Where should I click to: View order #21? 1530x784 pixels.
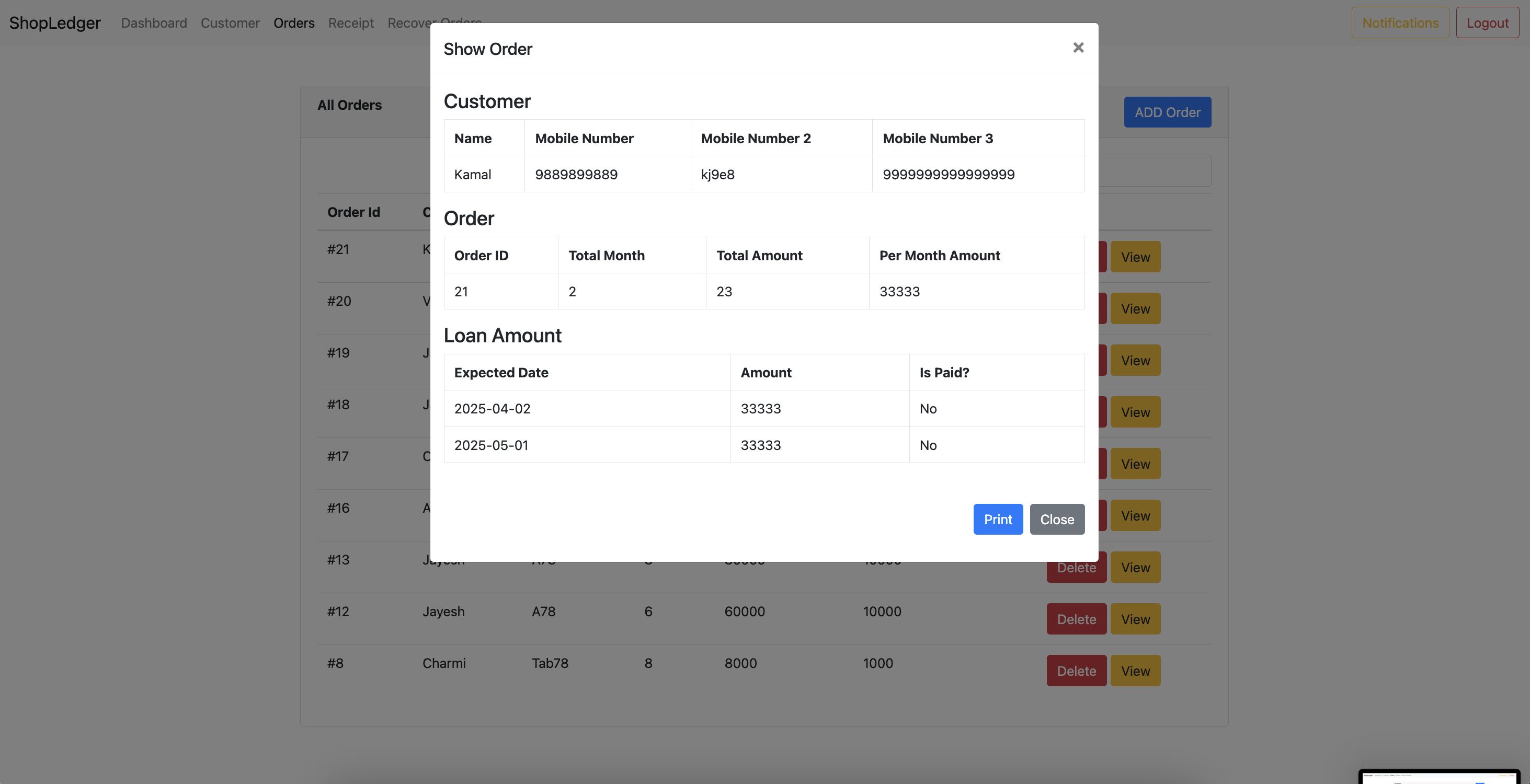tap(1135, 257)
